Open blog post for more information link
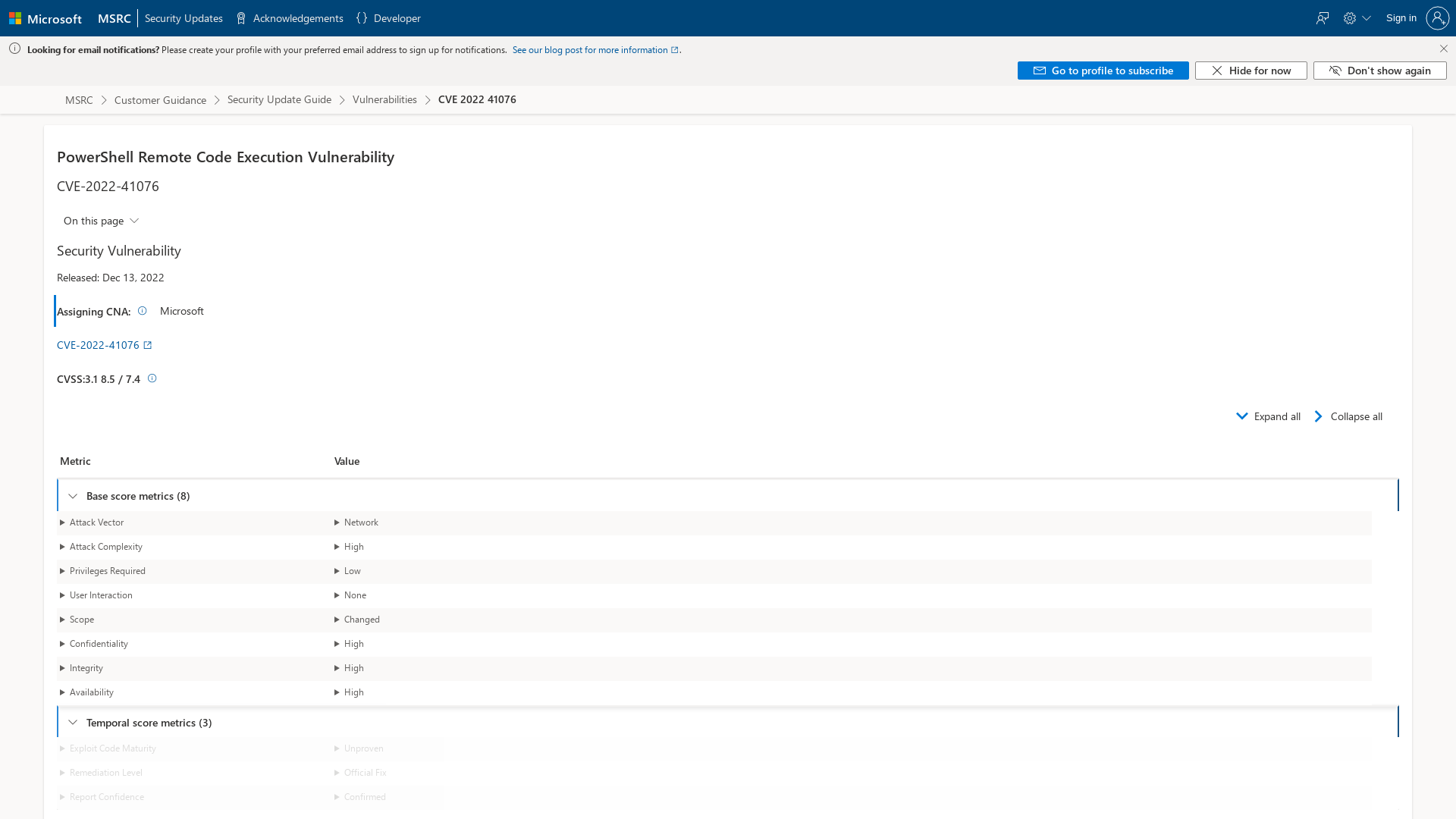 click(595, 50)
